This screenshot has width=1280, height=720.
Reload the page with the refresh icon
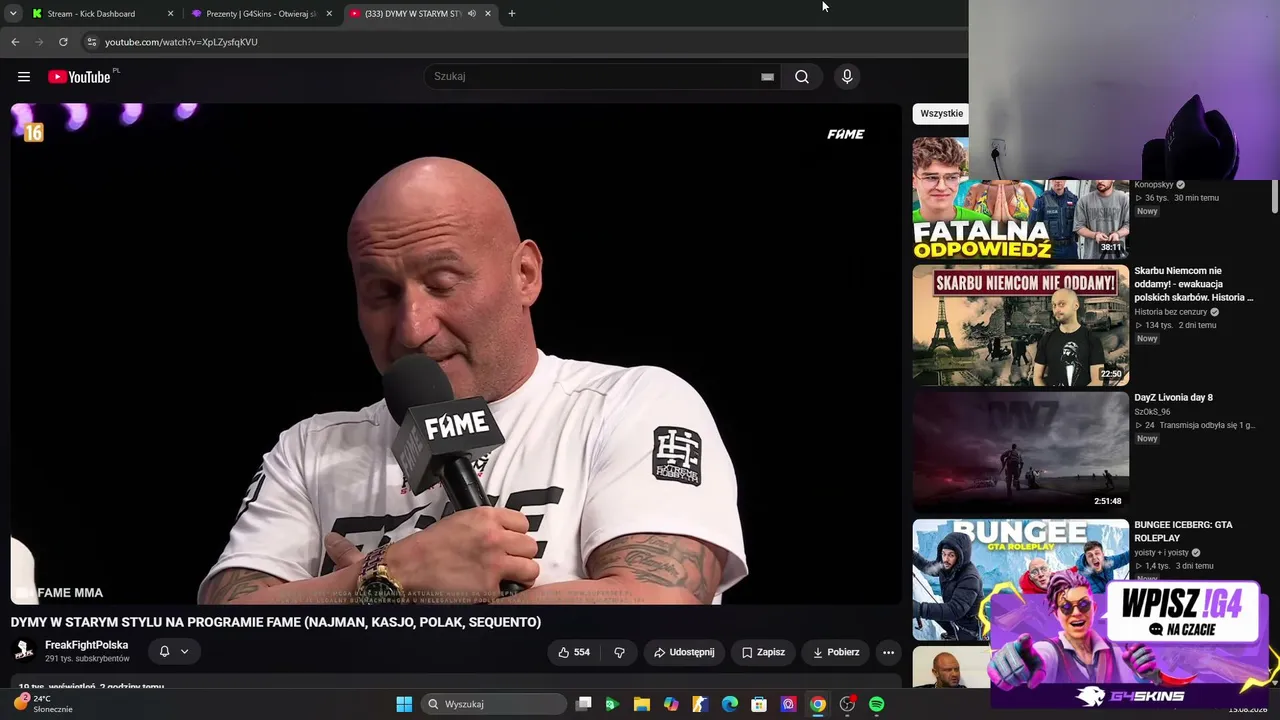click(x=63, y=42)
